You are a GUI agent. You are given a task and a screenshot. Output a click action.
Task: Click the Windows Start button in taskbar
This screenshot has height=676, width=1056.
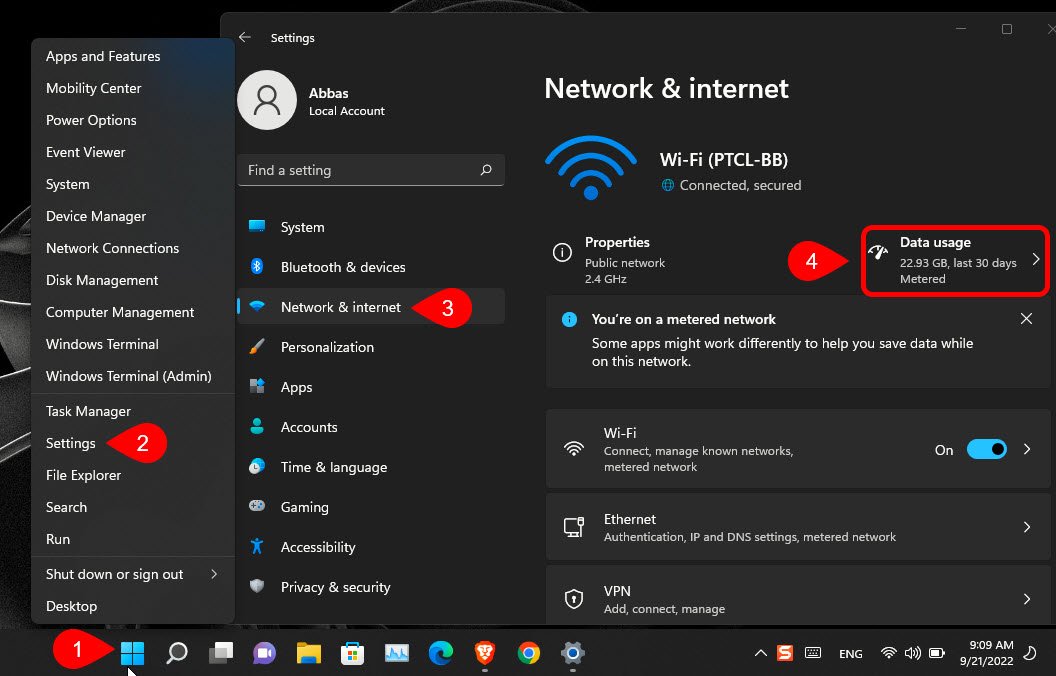click(x=132, y=653)
